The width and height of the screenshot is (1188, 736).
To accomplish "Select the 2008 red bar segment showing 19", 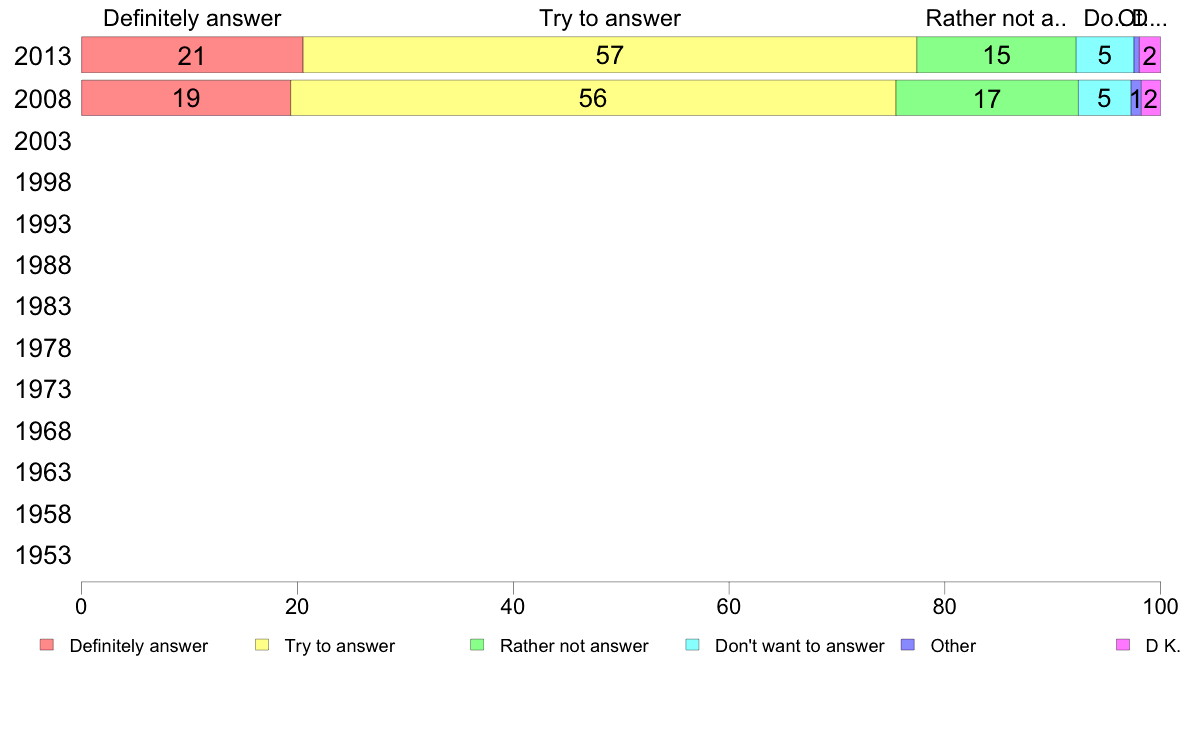I will (186, 98).
